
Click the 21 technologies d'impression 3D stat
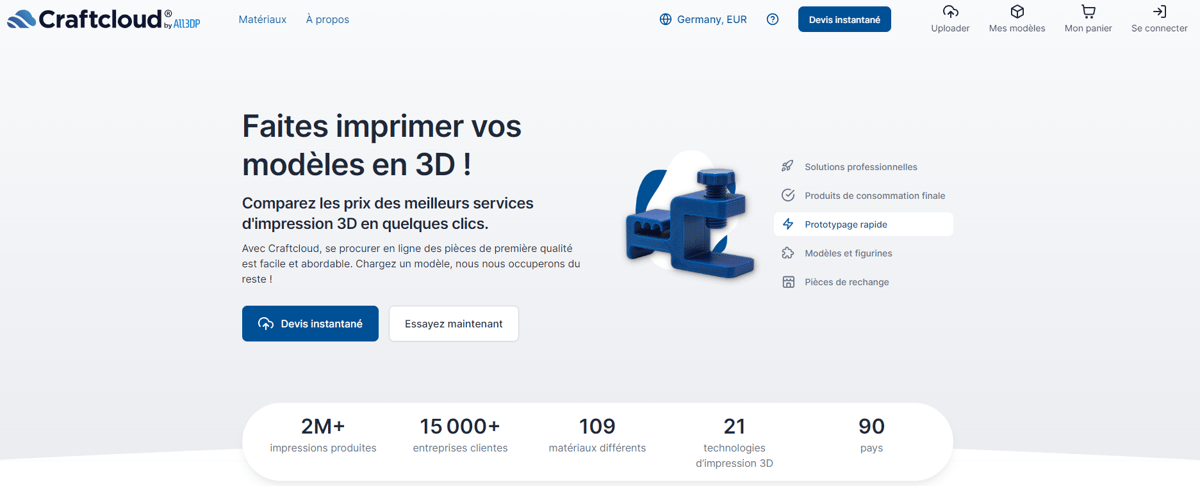[734, 442]
